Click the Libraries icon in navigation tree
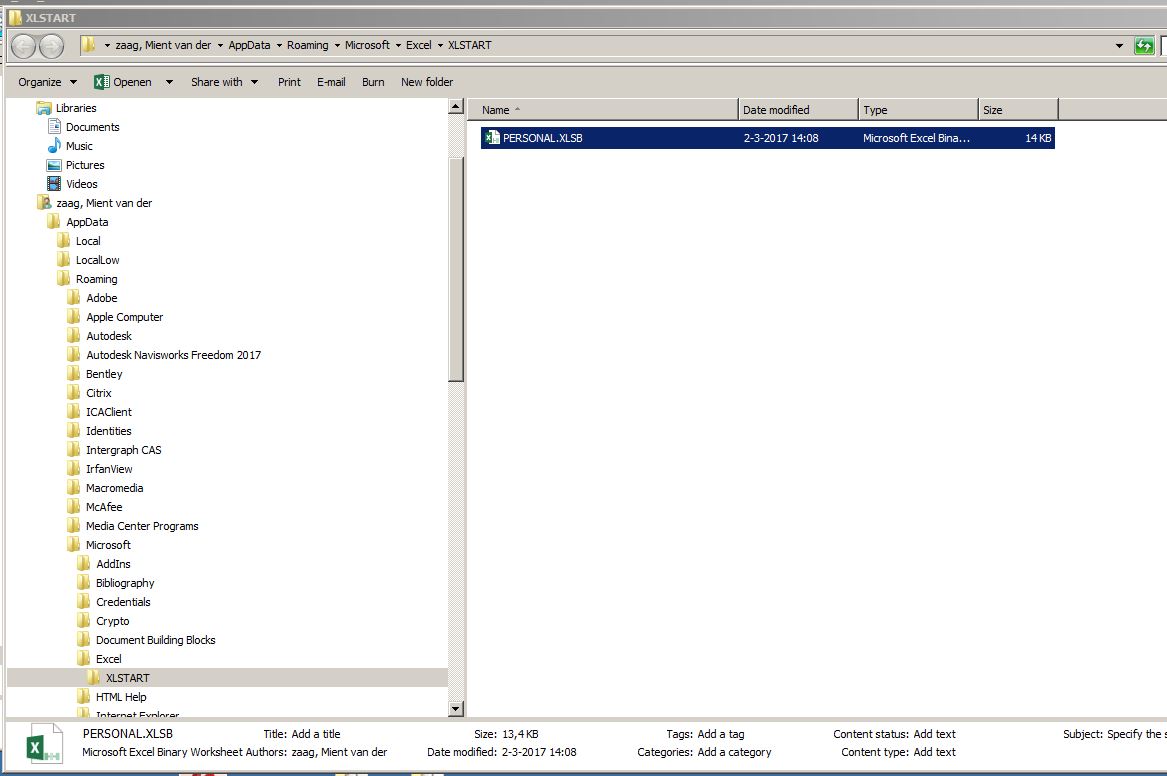Viewport: 1167px width, 776px height. click(x=44, y=108)
